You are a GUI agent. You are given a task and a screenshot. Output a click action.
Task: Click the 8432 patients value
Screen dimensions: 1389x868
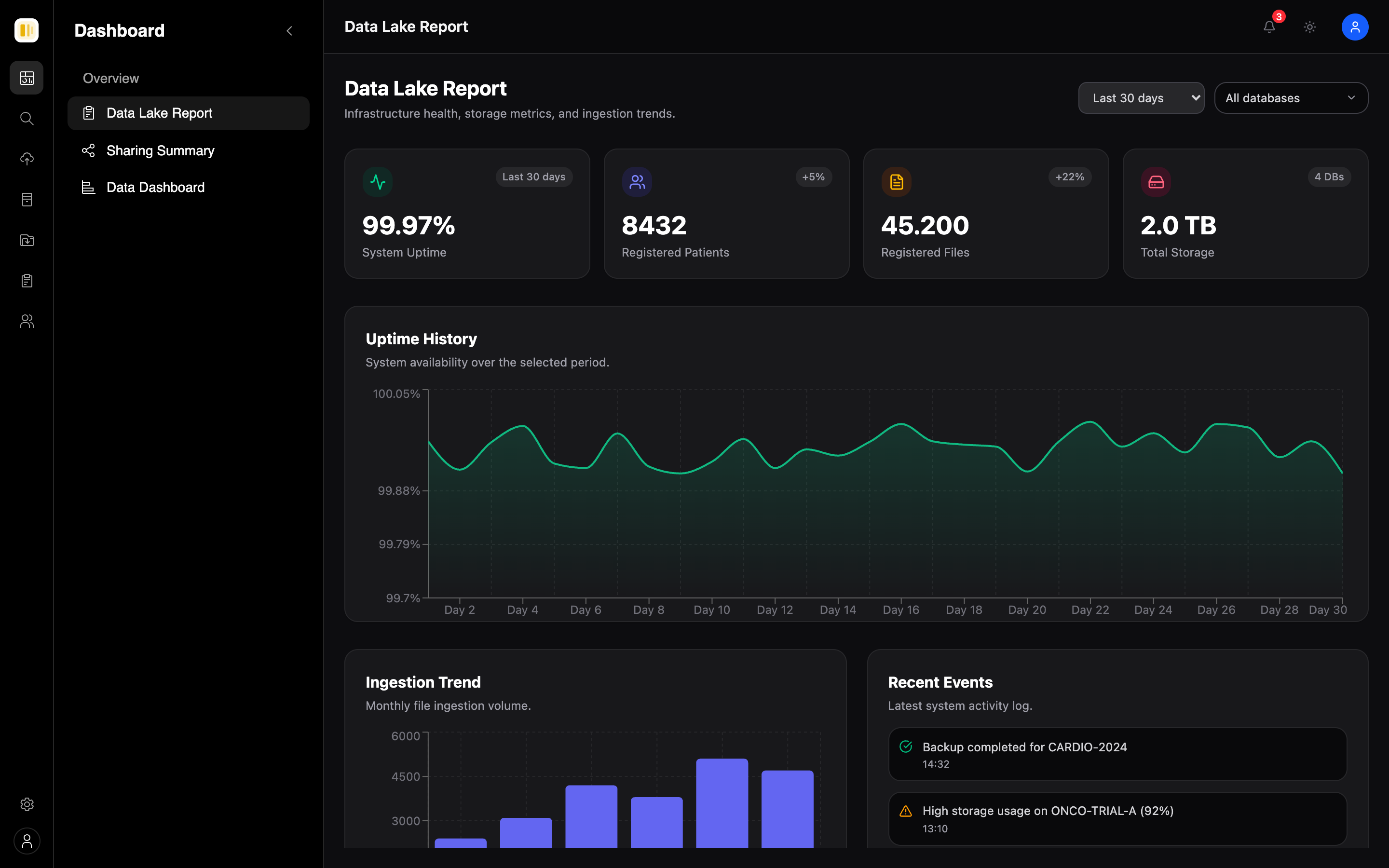click(654, 225)
